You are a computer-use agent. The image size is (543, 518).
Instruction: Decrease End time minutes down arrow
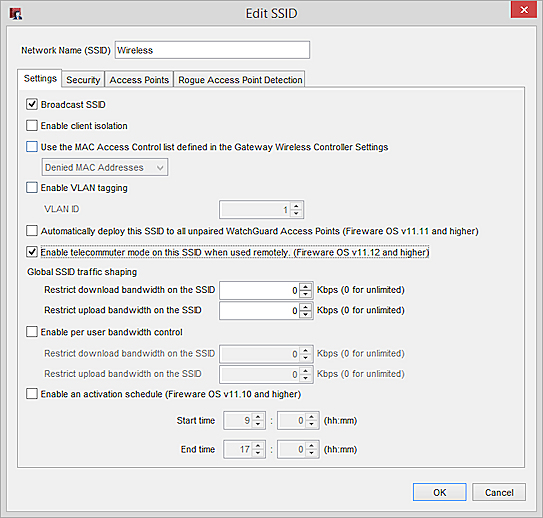coord(312,453)
